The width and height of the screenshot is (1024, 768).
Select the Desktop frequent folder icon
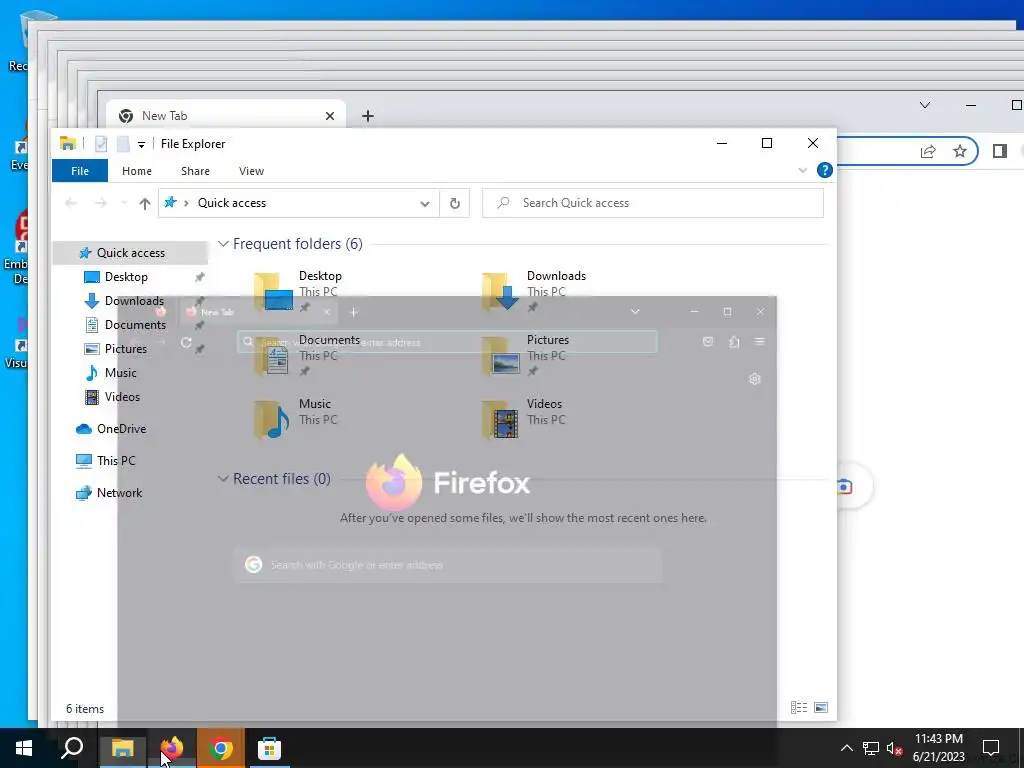click(273, 291)
